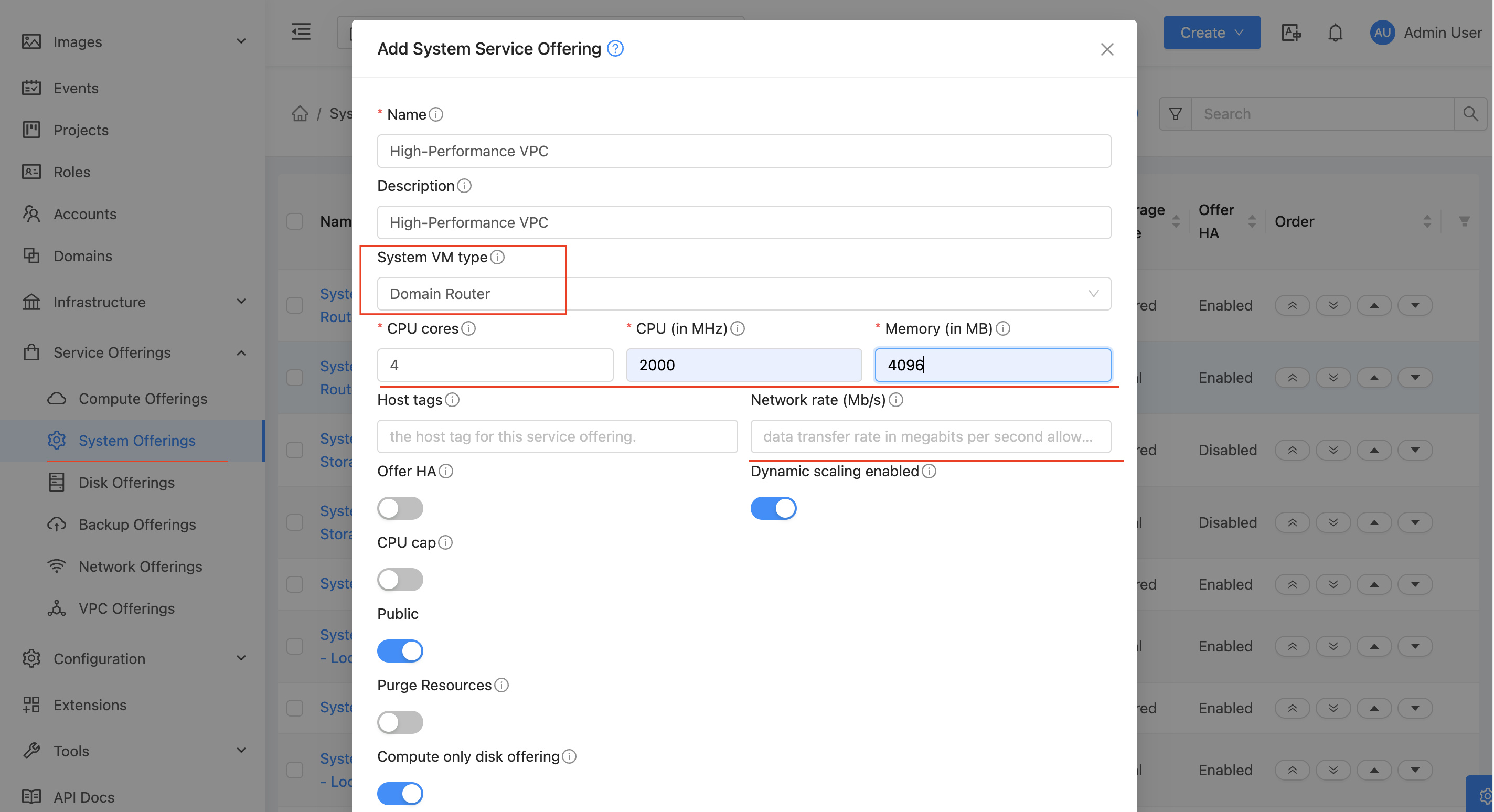
Task: Check the select-all checkbox in table header
Action: pos(295,221)
